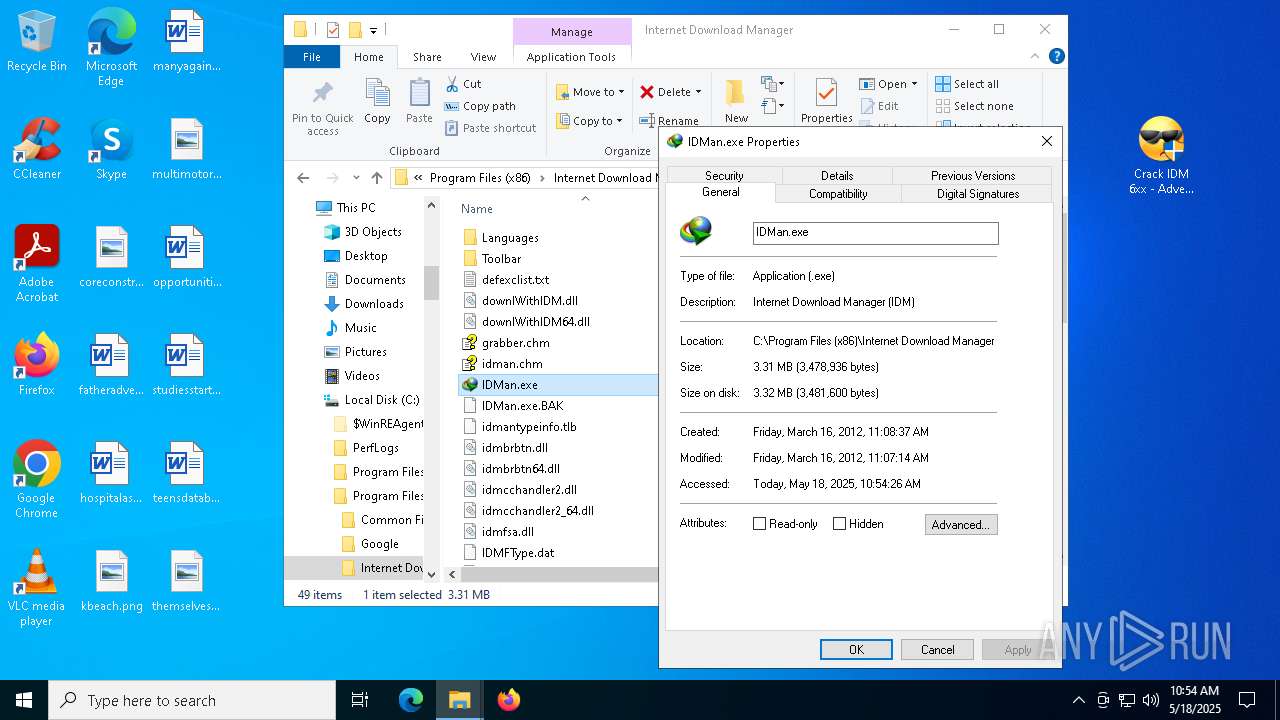1280x720 pixels.
Task: Edit the IDMan.exe filename field
Action: click(x=875, y=232)
